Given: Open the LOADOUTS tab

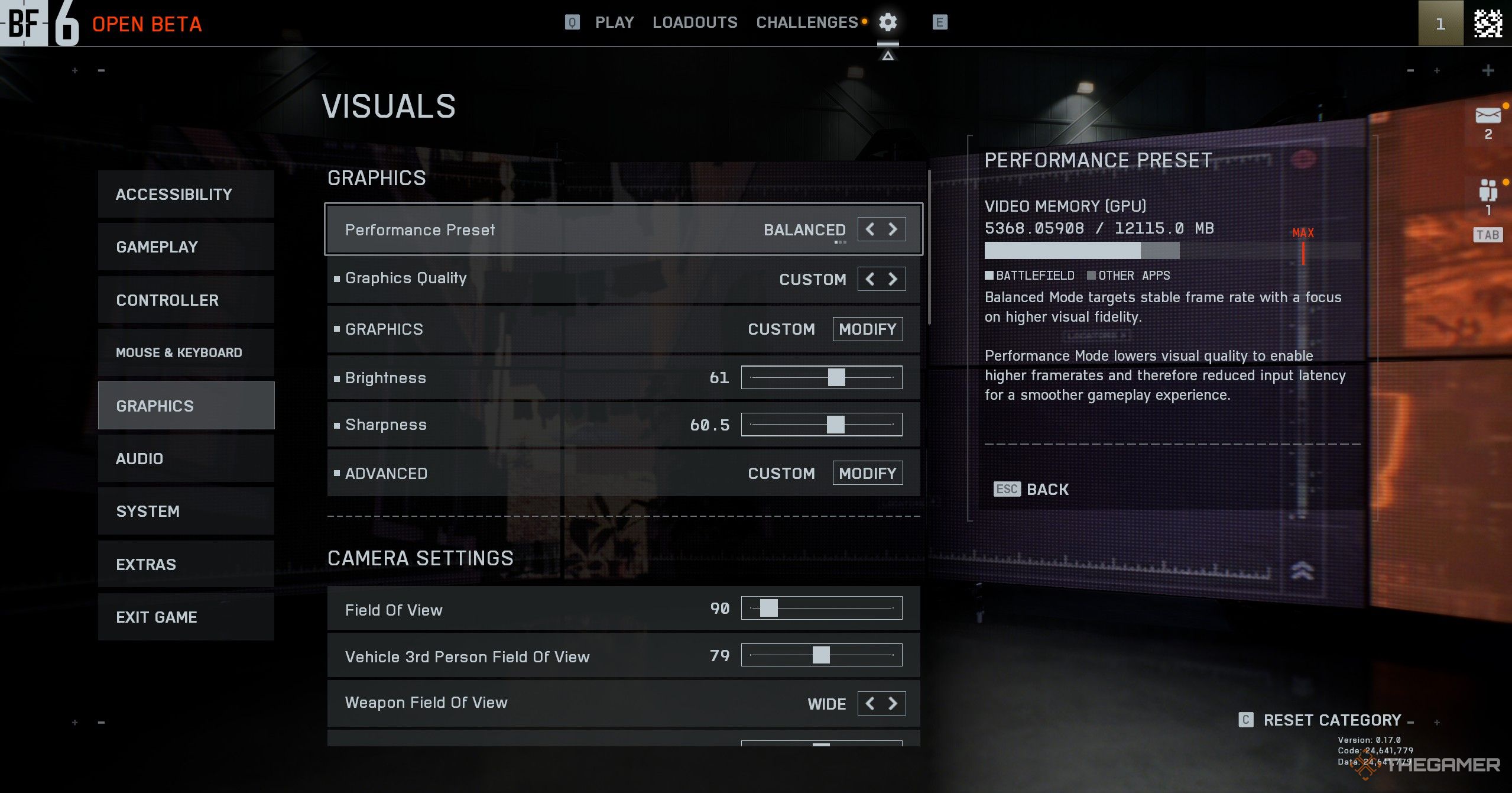Looking at the screenshot, I should pyautogui.click(x=695, y=22).
